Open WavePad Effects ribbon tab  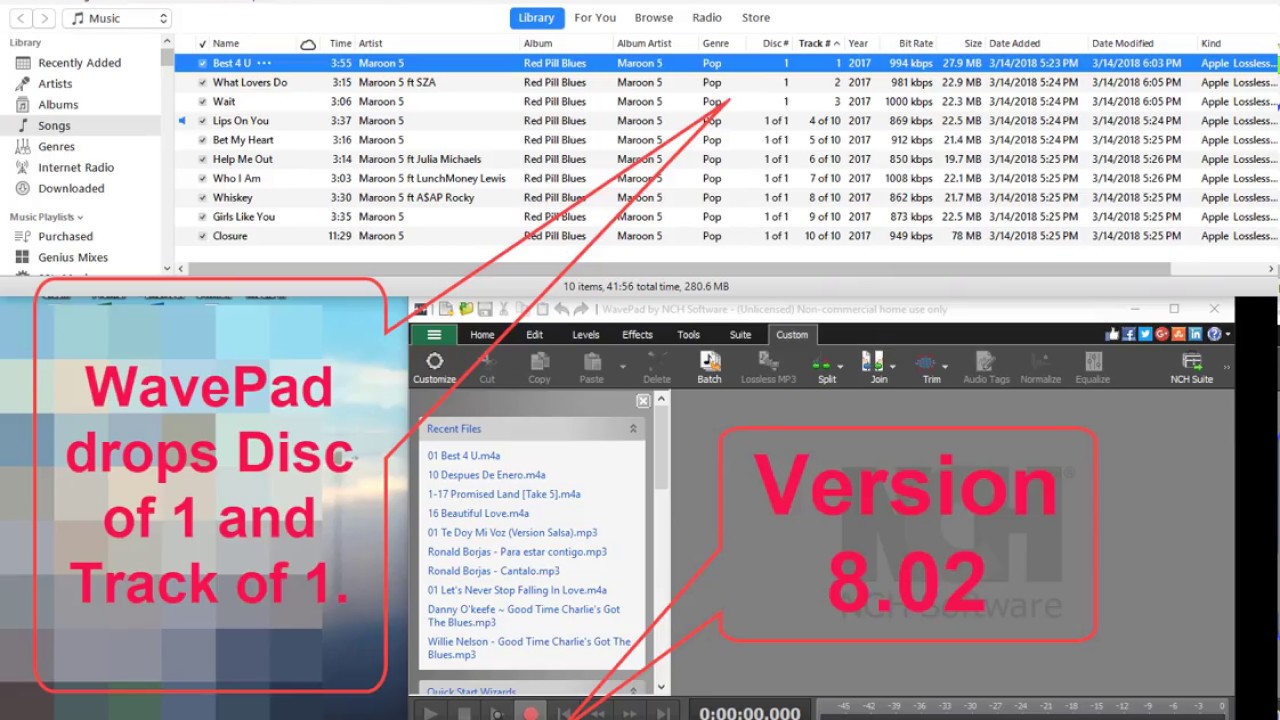637,335
